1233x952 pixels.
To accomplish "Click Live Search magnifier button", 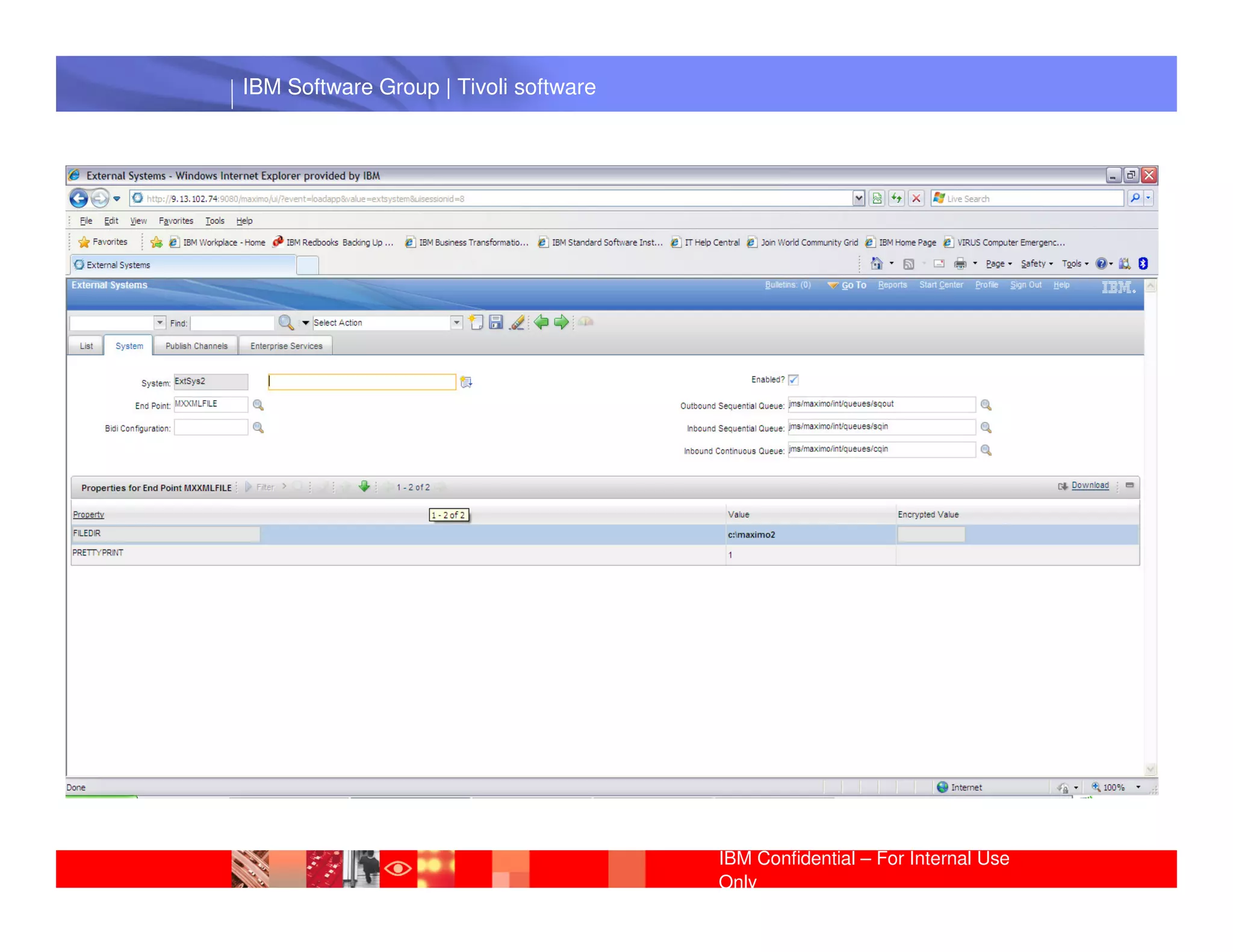I will coord(1135,198).
